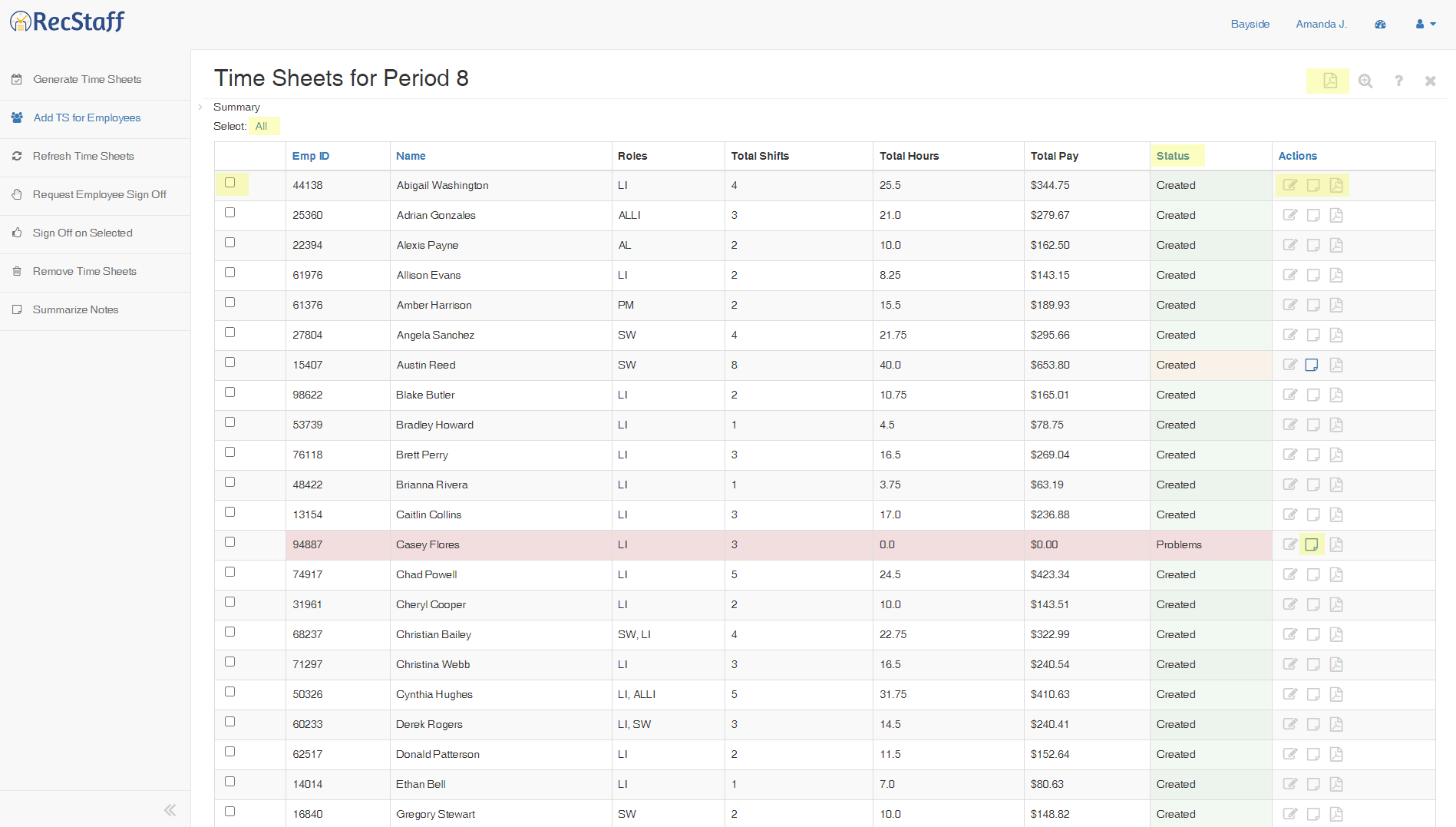Image resolution: width=1456 pixels, height=827 pixels.
Task: Edit Brett Perry's time sheet
Action: [1290, 455]
